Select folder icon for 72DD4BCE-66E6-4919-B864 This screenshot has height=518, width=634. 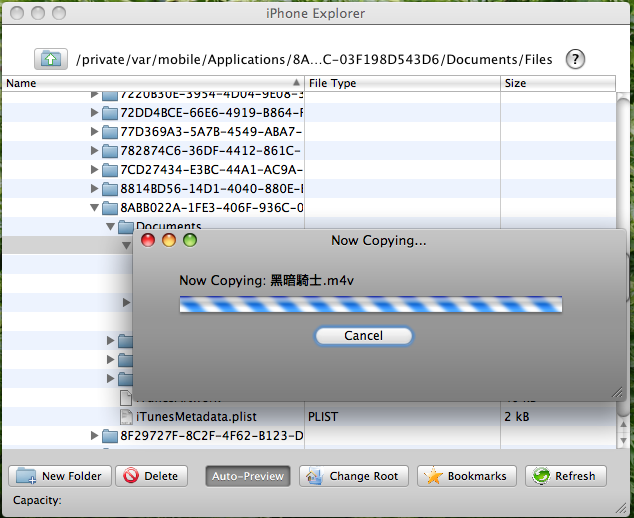(x=110, y=113)
